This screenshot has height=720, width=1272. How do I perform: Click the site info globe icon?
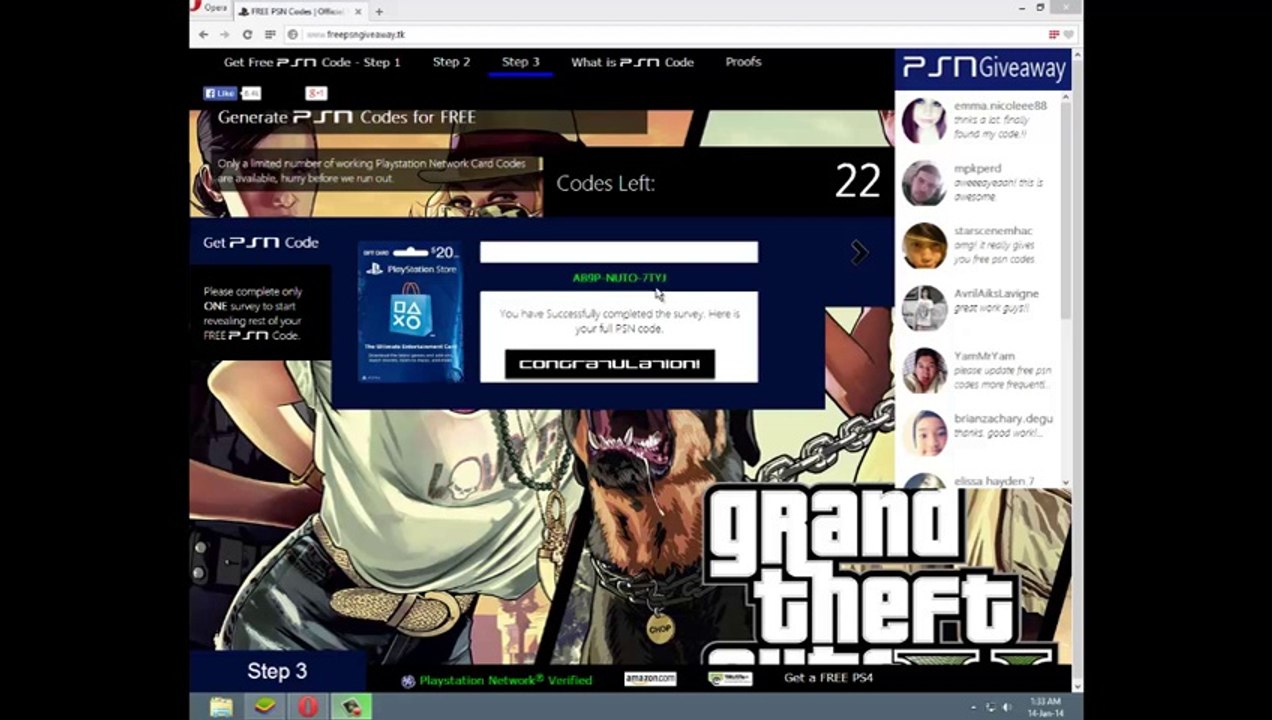pyautogui.click(x=293, y=34)
